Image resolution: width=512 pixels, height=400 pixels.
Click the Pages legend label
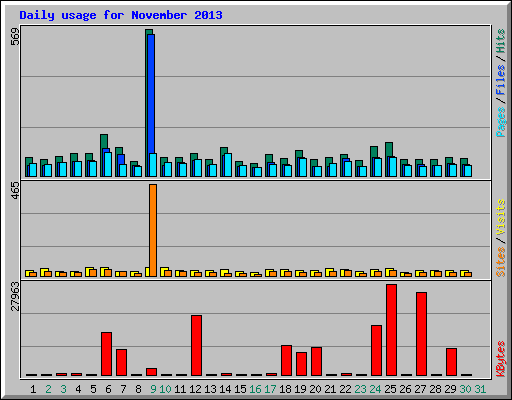[500, 122]
